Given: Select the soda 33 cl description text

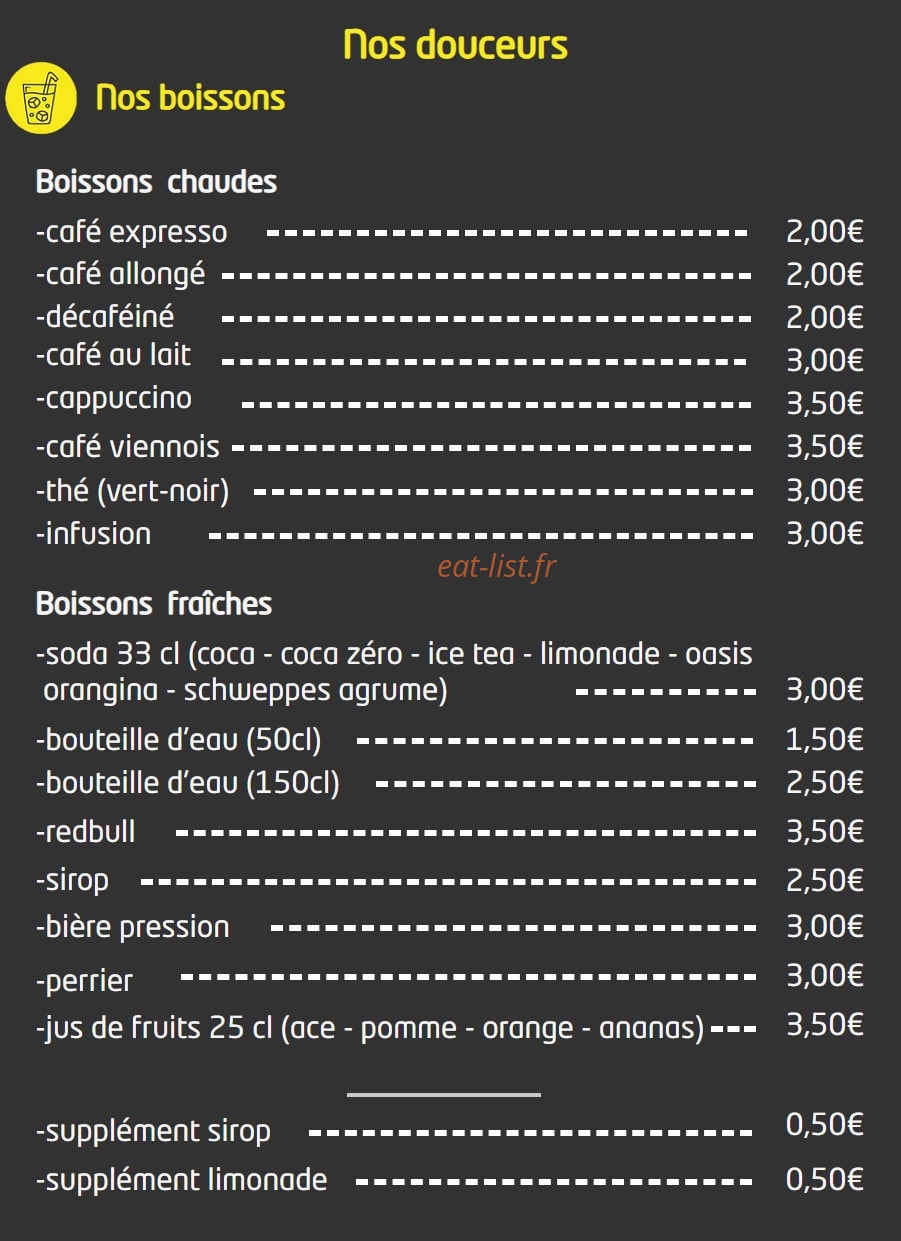Looking at the screenshot, I should pyautogui.click(x=394, y=672).
